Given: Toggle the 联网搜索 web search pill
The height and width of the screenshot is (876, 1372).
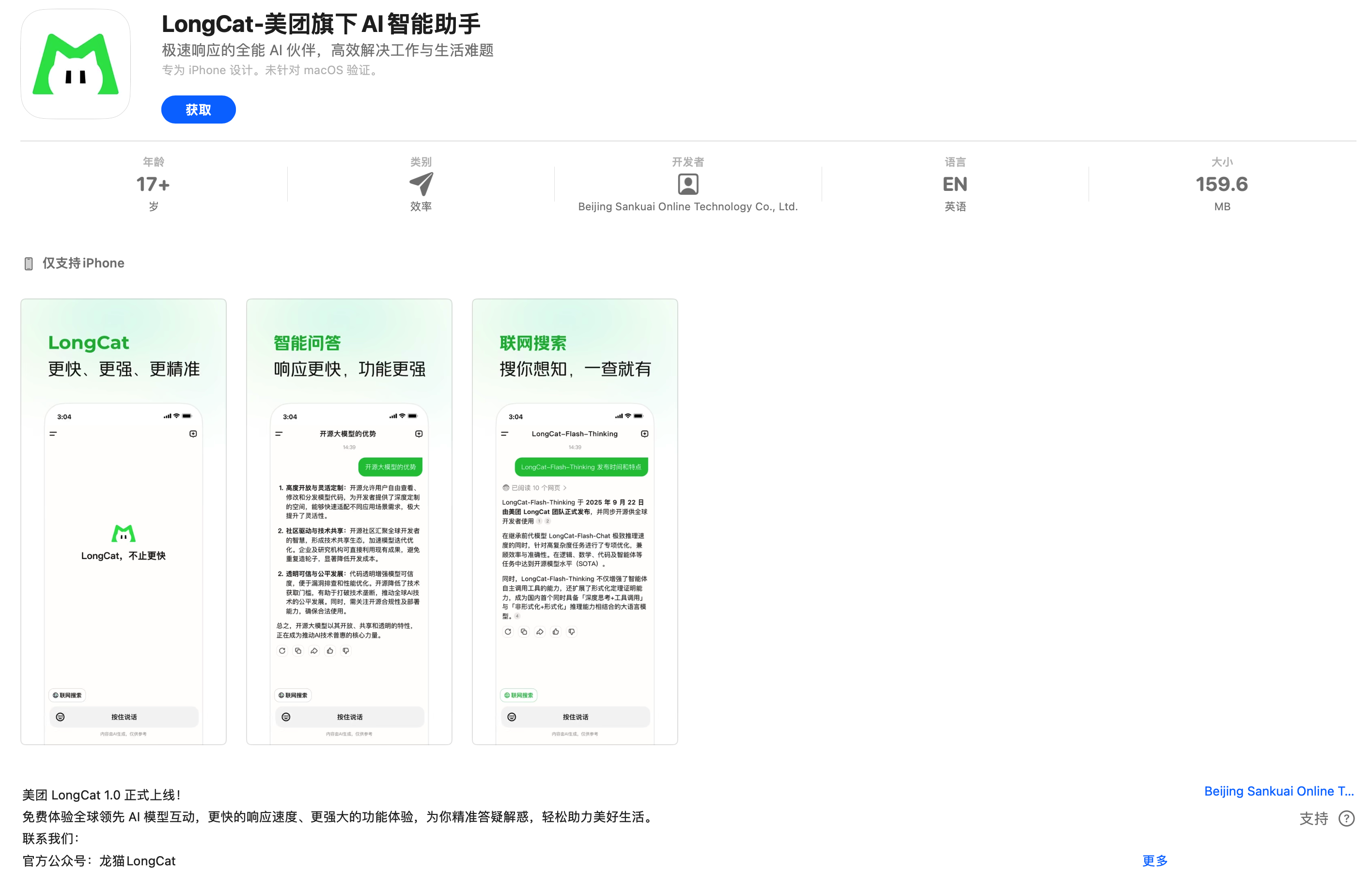Looking at the screenshot, I should (519, 695).
